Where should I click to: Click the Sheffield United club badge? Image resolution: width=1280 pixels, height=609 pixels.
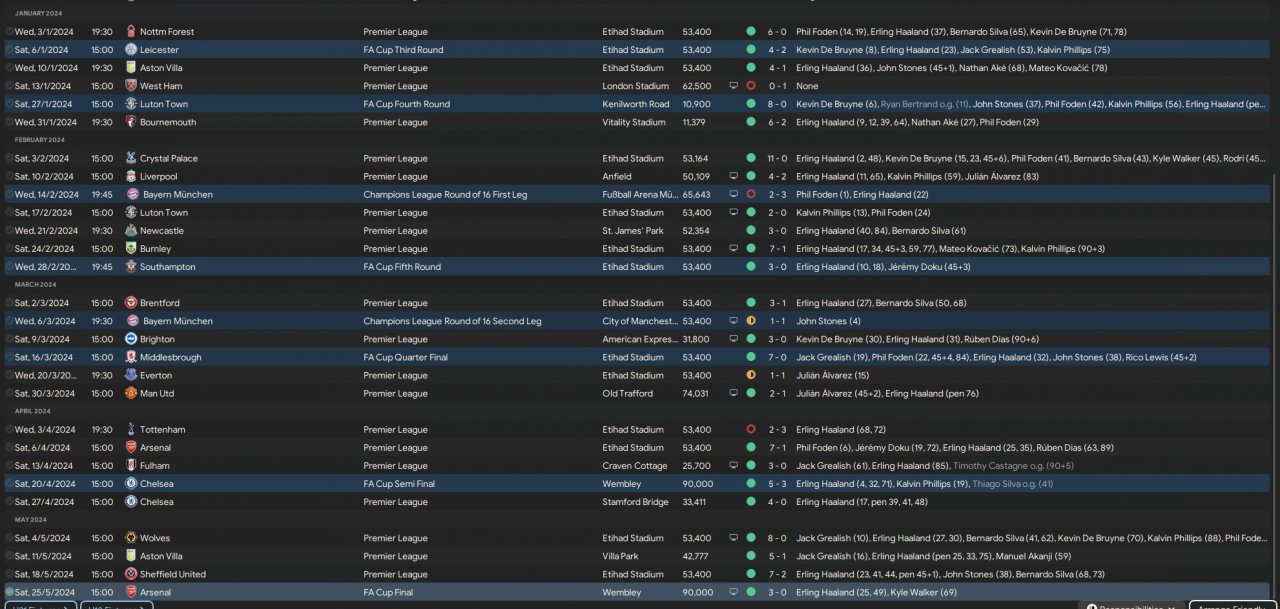131,574
